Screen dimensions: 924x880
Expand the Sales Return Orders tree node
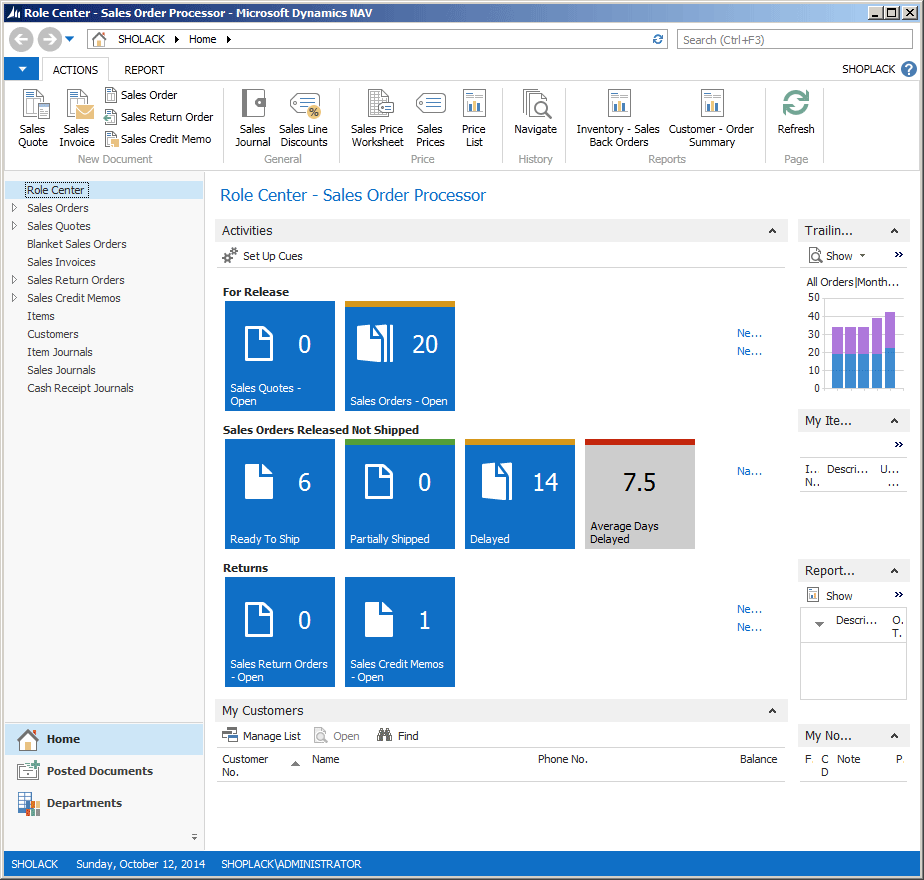coord(15,280)
